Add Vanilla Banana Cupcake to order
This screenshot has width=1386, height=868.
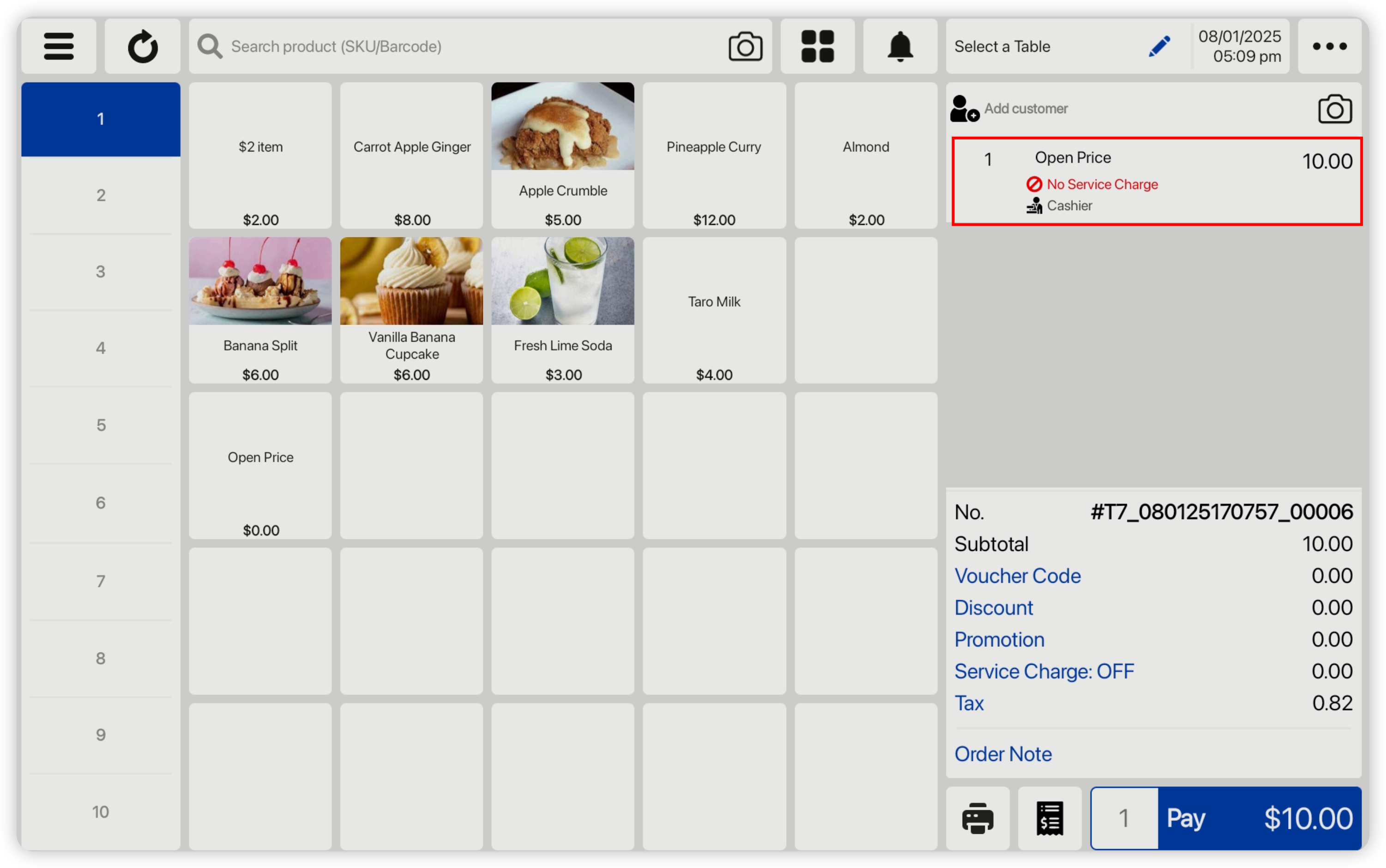pyautogui.click(x=411, y=310)
